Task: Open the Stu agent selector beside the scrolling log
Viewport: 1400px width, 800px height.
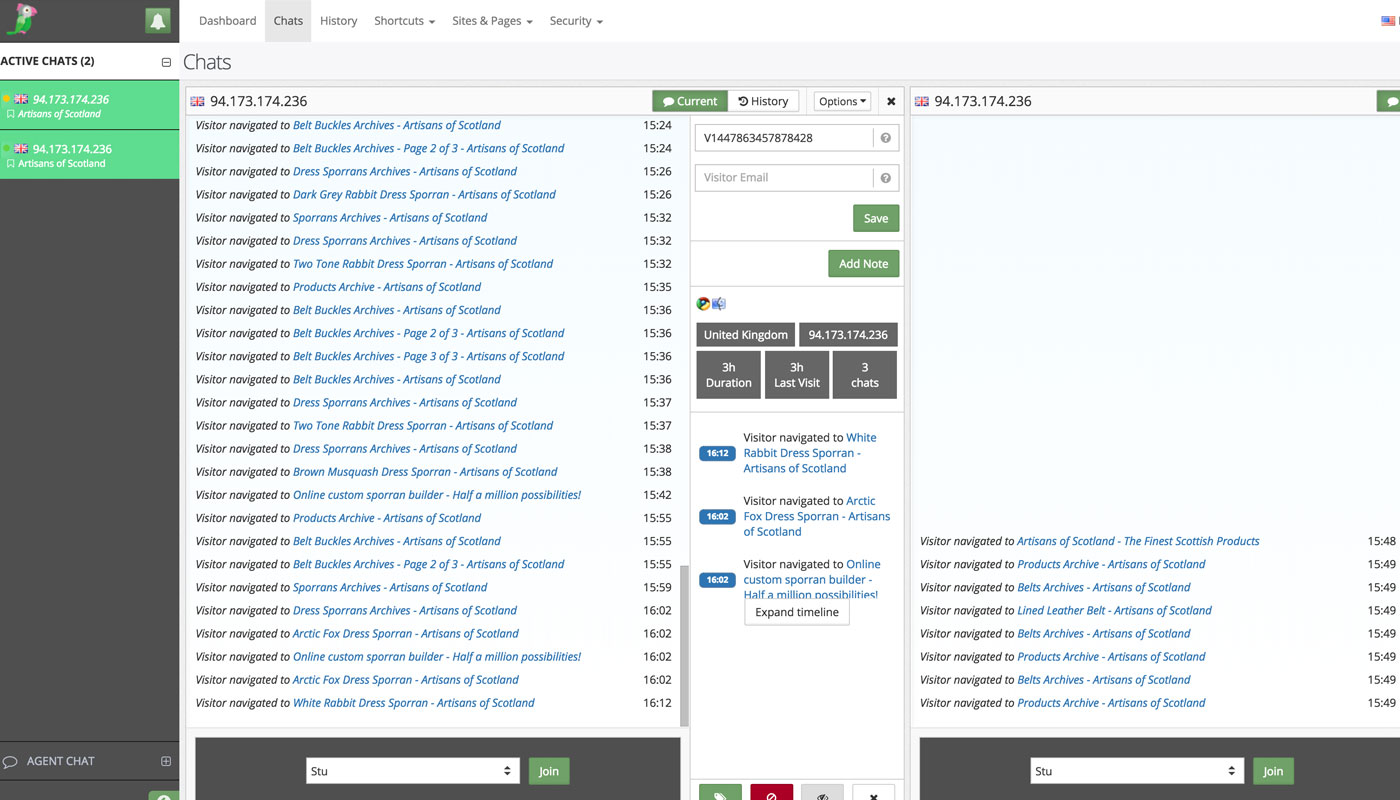Action: [413, 771]
